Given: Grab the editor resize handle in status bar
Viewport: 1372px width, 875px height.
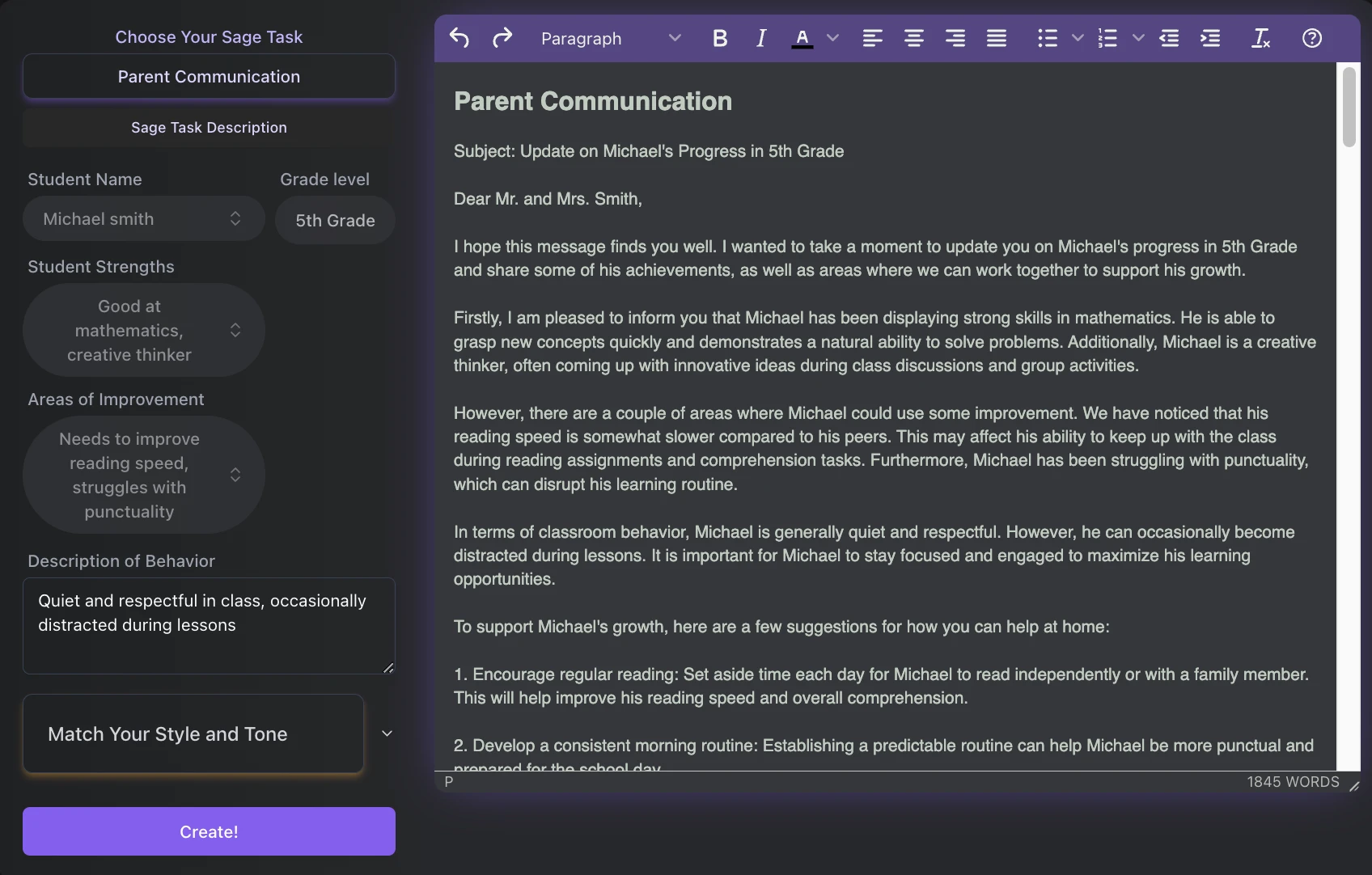Looking at the screenshot, I should pyautogui.click(x=1354, y=784).
